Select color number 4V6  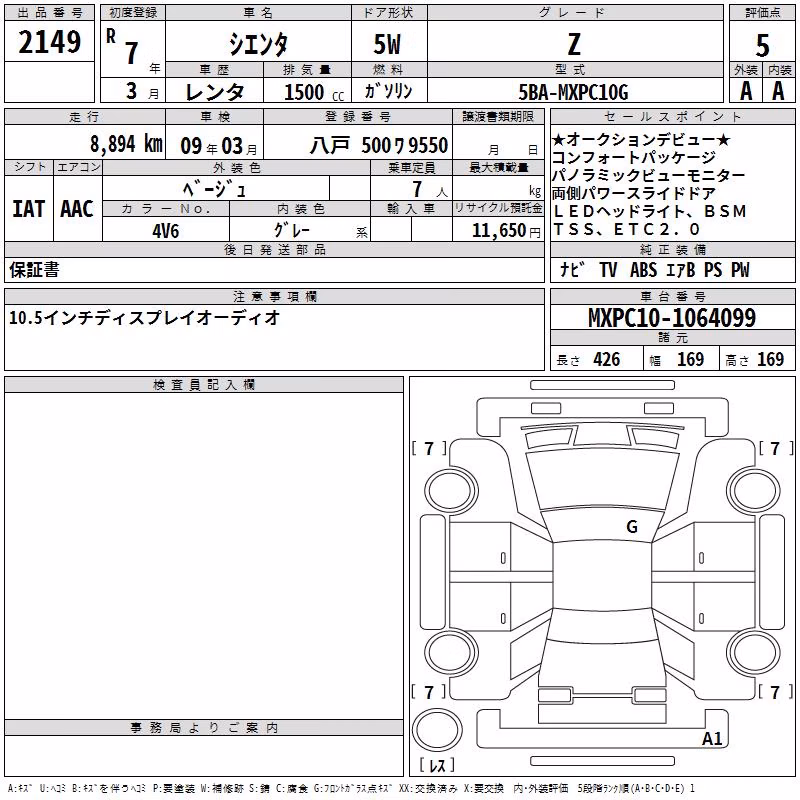click(x=166, y=231)
